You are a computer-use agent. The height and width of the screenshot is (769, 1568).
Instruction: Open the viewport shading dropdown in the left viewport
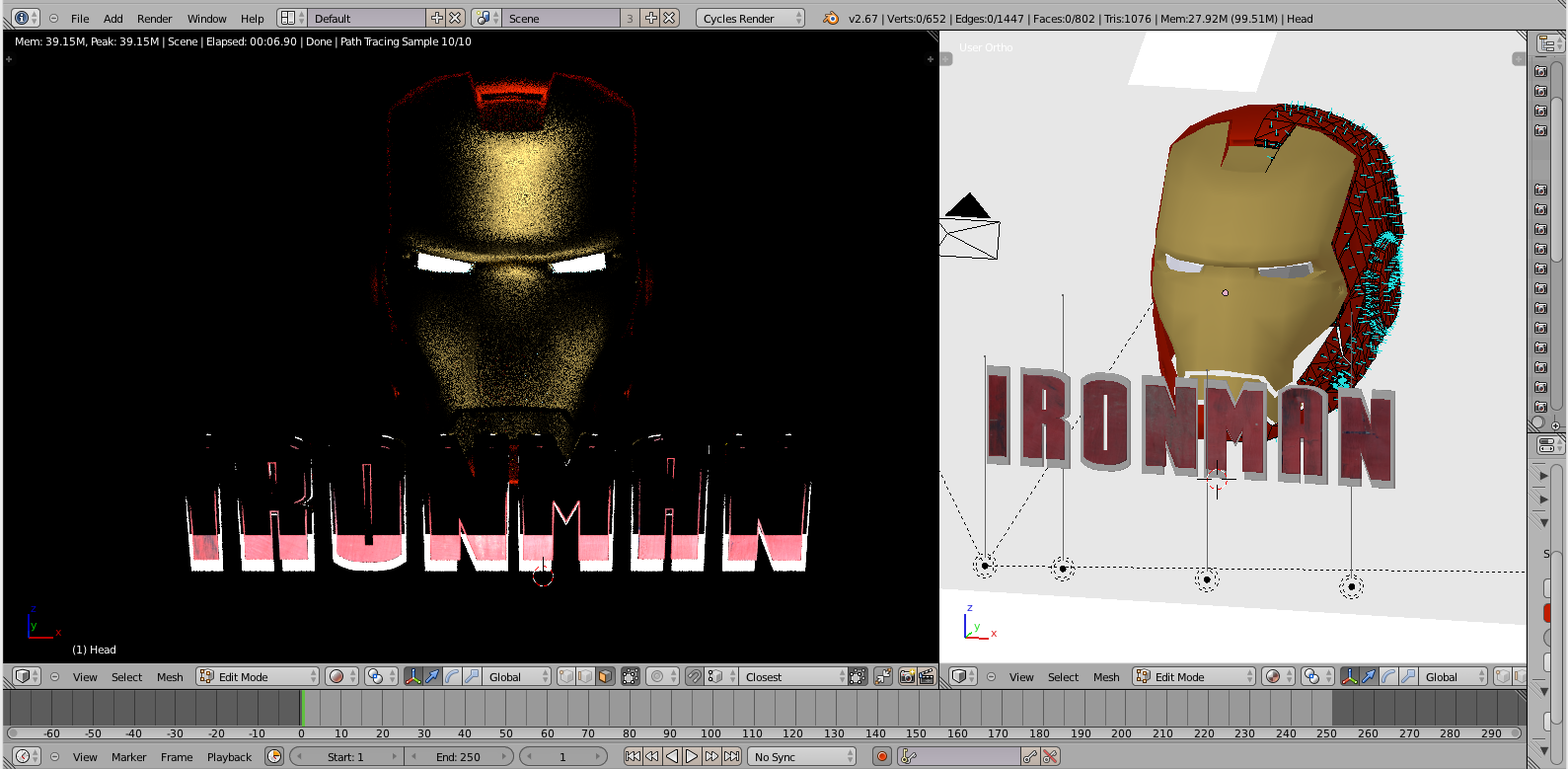click(341, 677)
